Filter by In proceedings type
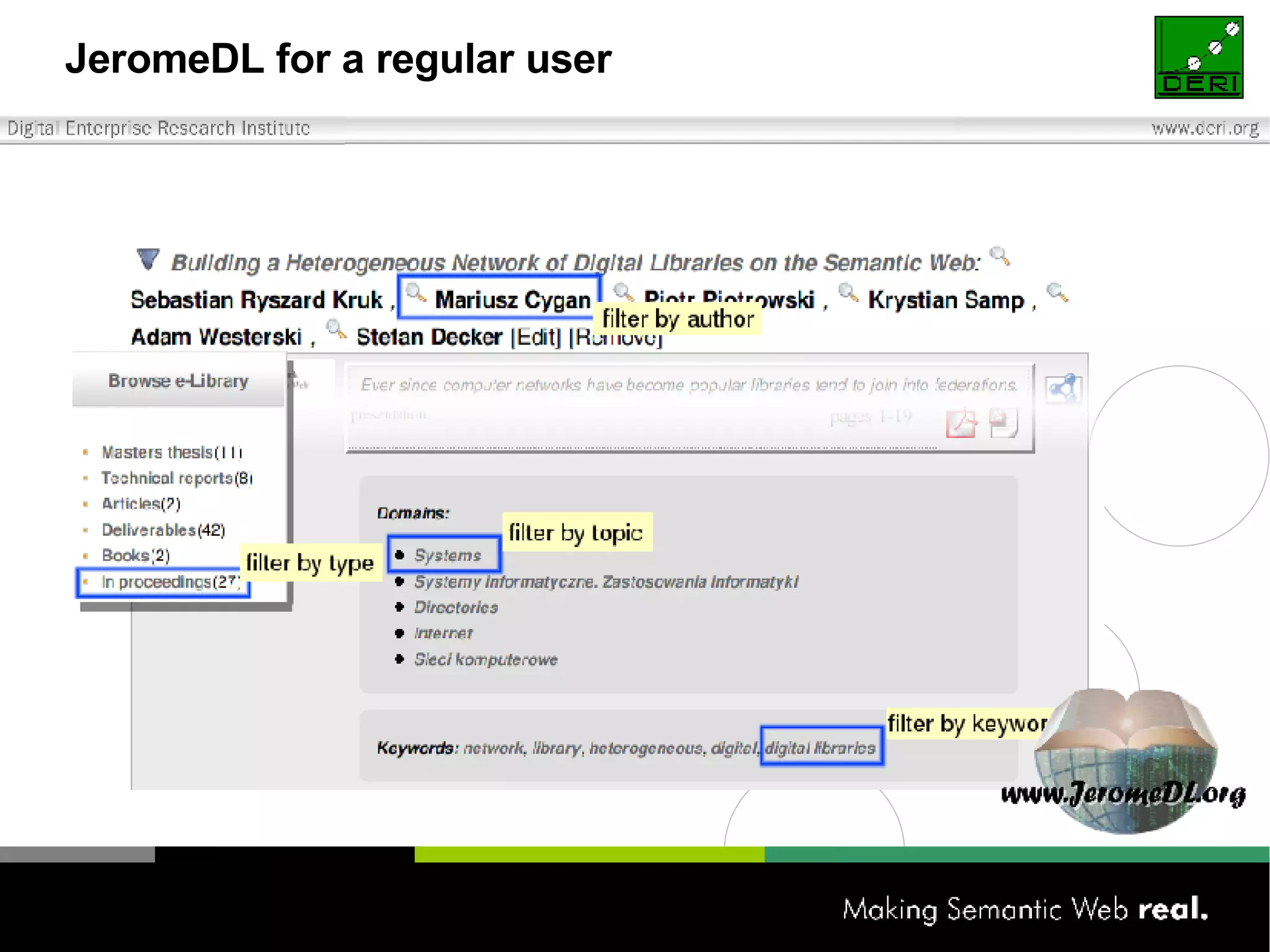Viewport: 1270px width, 952px height. [170, 582]
